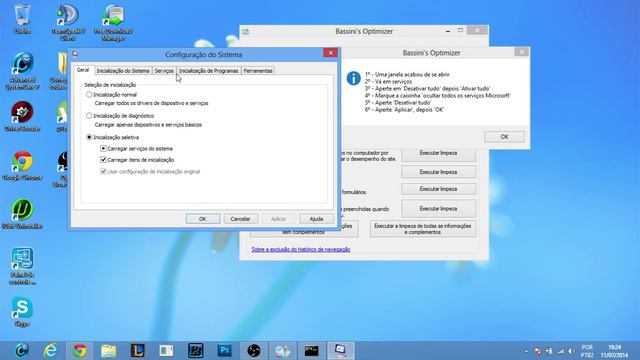The height and width of the screenshot is (360, 640).
Task: Minimize the Bassini's Optimizer main window
Action: tap(448, 31)
